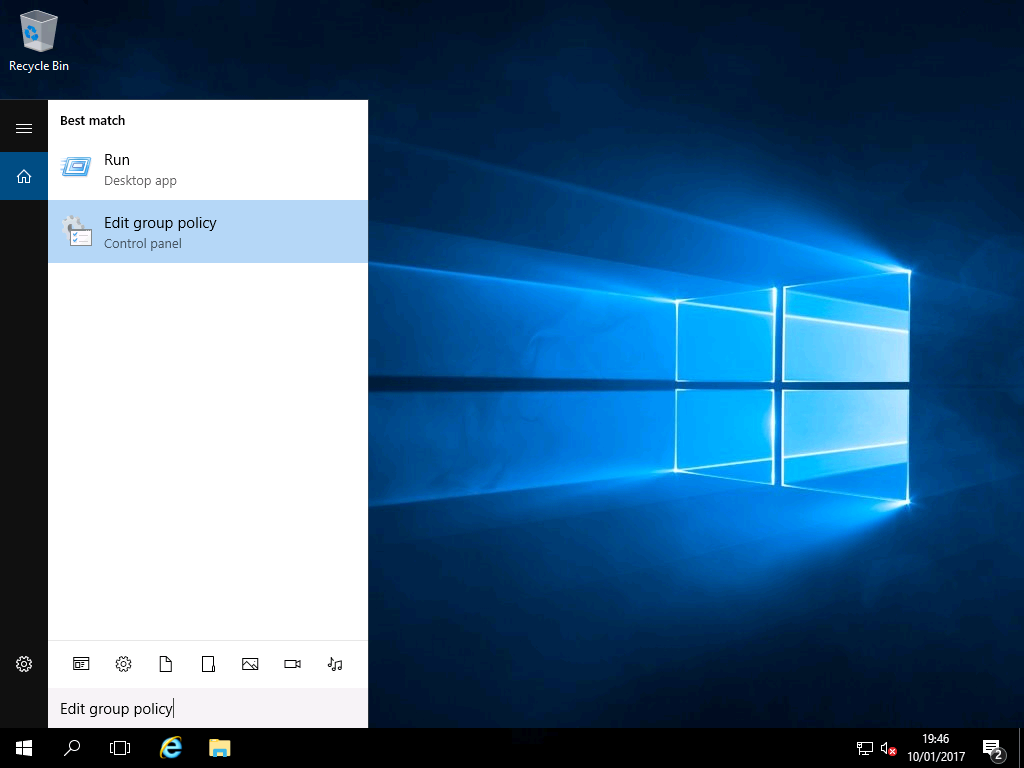Click the search box containing 'Edit group policy'
This screenshot has height=768, width=1024.
[x=208, y=709]
